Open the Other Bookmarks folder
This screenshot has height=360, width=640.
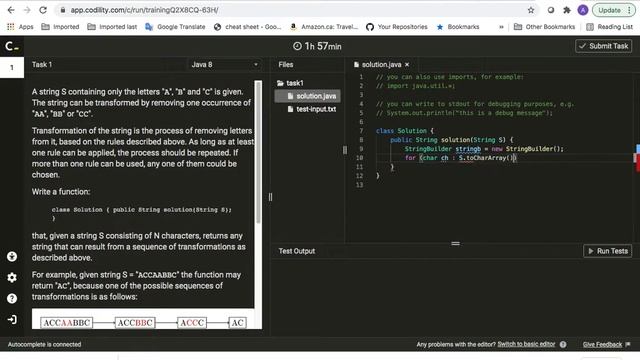(544, 27)
